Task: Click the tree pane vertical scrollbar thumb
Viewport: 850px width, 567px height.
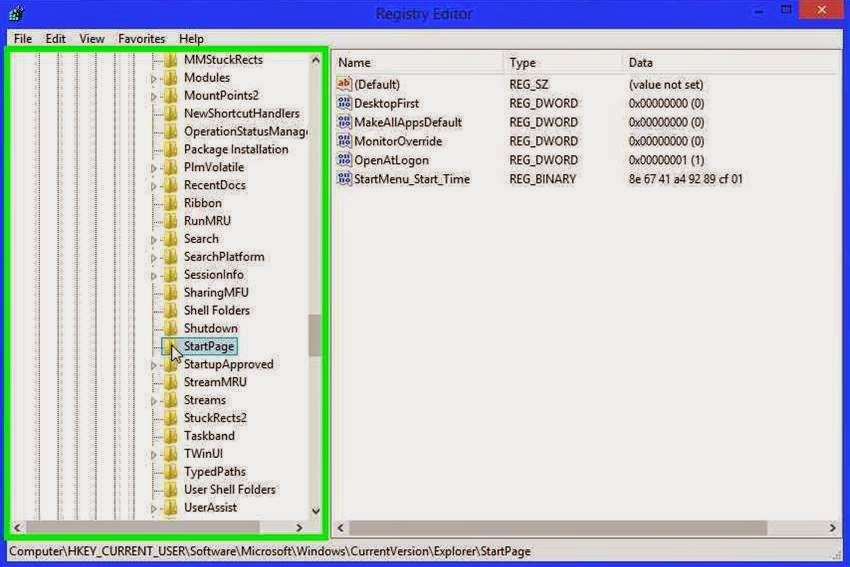Action: point(314,336)
